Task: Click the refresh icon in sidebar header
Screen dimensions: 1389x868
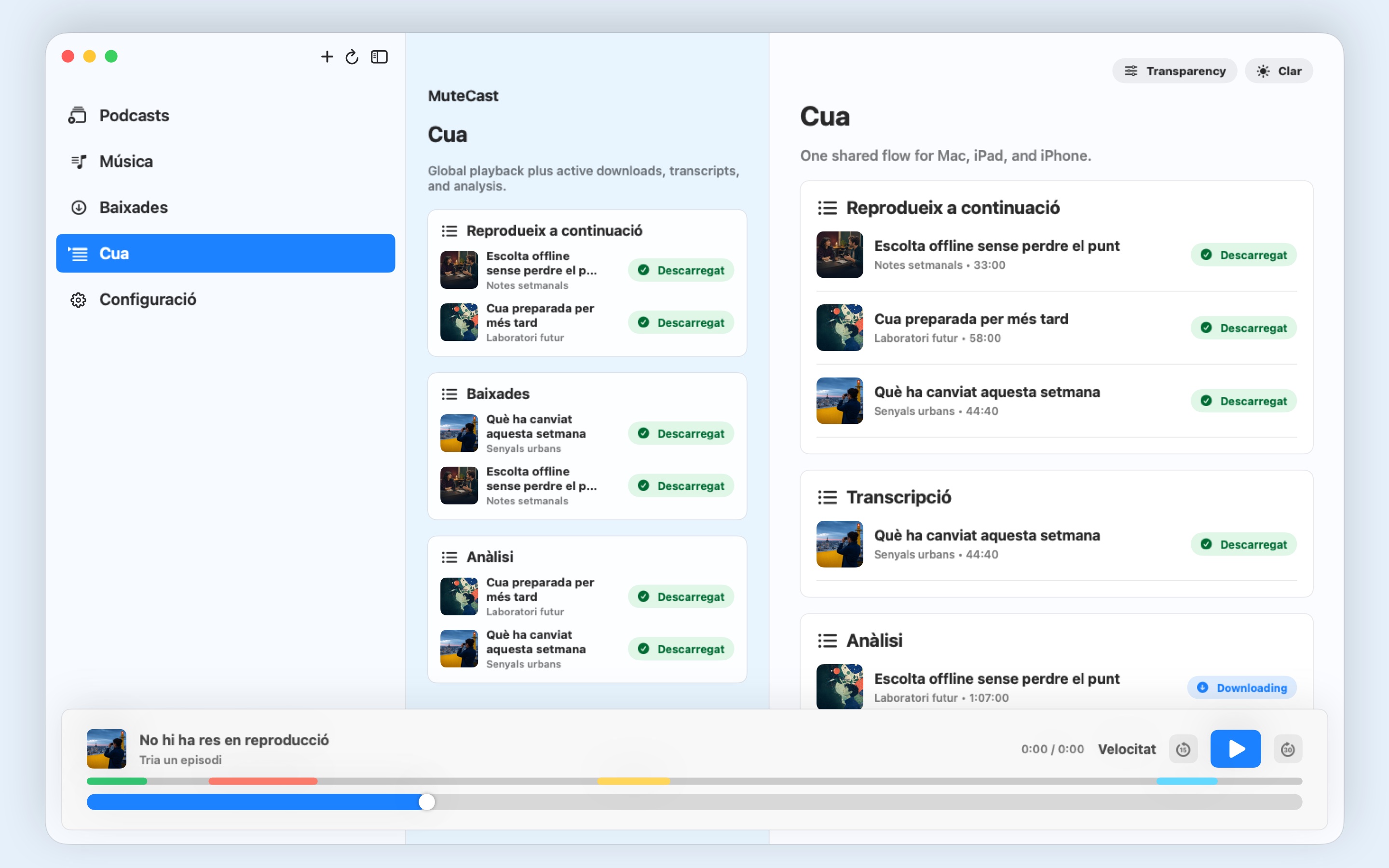Action: 352,56
